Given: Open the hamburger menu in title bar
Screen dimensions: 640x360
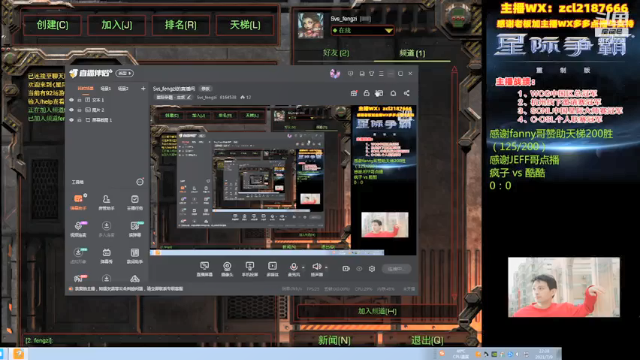Looking at the screenshot, I should click(381, 73).
